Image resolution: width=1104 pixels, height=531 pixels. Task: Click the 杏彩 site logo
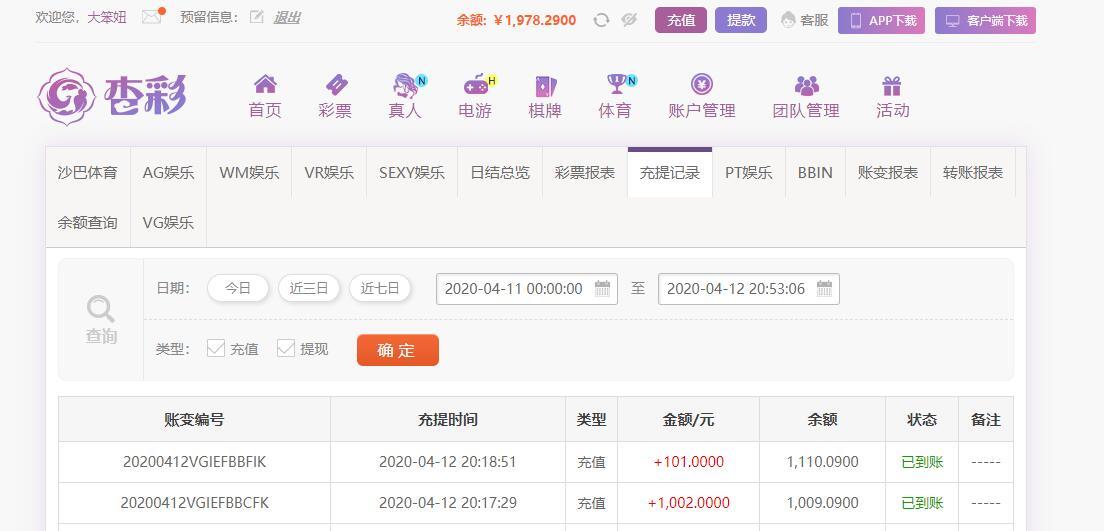[112, 96]
